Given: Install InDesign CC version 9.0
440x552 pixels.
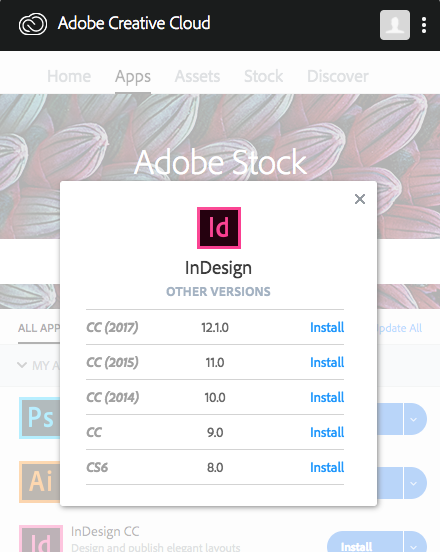Looking at the screenshot, I should coord(327,432).
